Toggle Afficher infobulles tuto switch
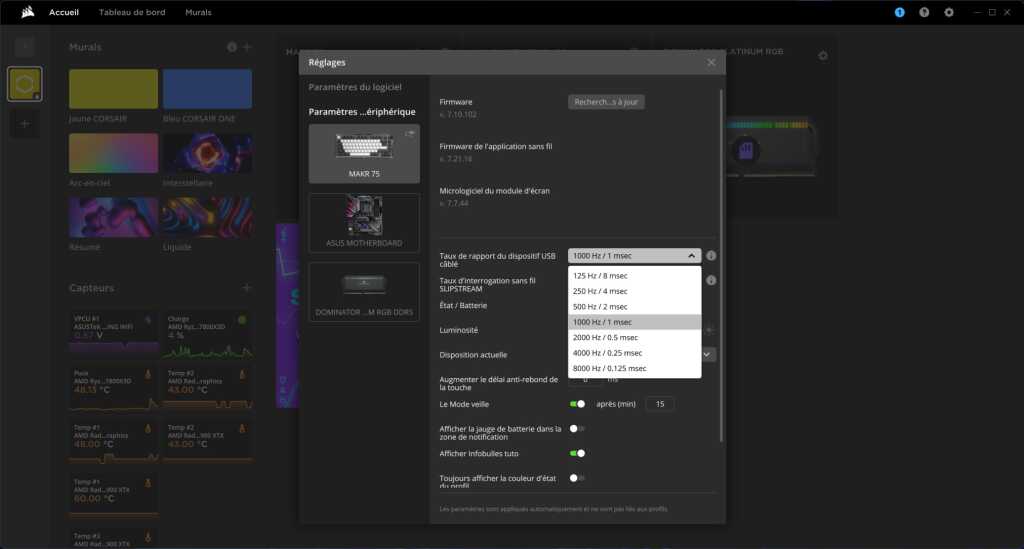The width and height of the screenshot is (1024, 549). pos(577,453)
